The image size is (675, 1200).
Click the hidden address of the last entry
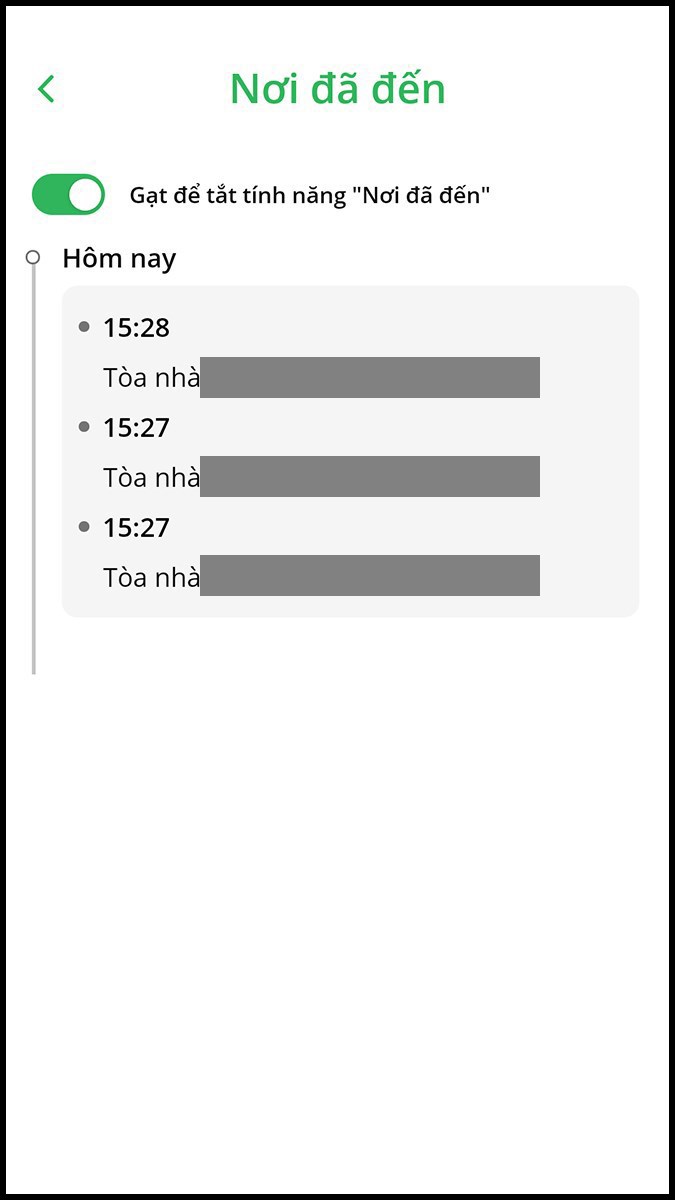click(x=370, y=575)
